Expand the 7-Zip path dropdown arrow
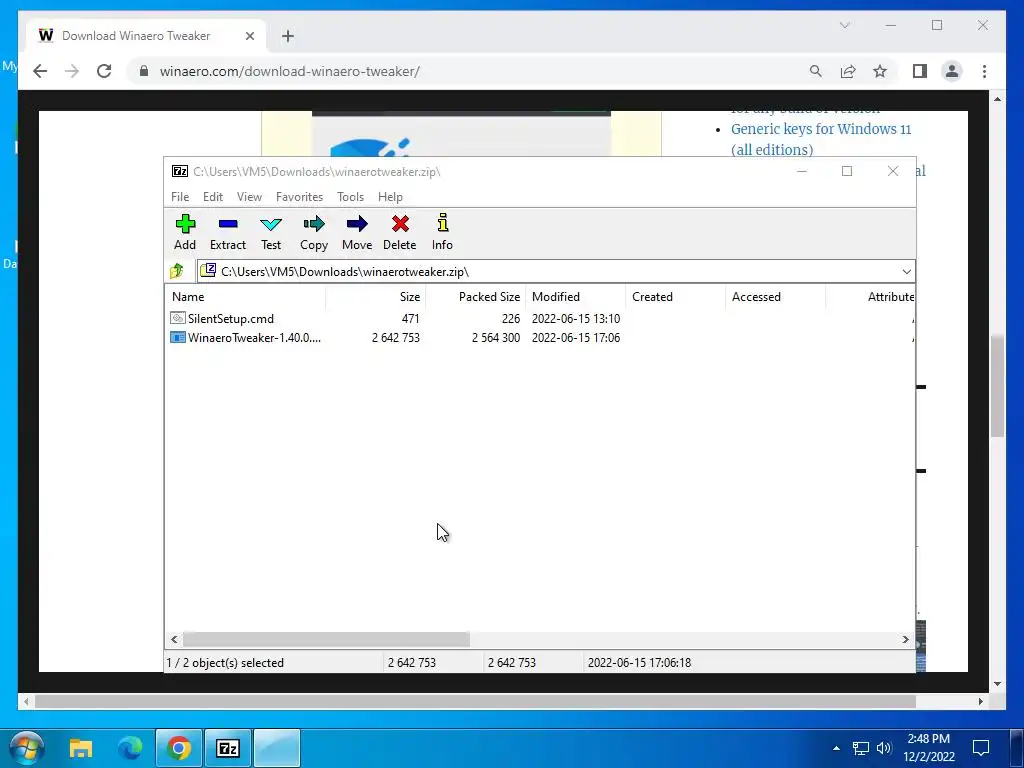The width and height of the screenshot is (1024, 768). coord(906,272)
